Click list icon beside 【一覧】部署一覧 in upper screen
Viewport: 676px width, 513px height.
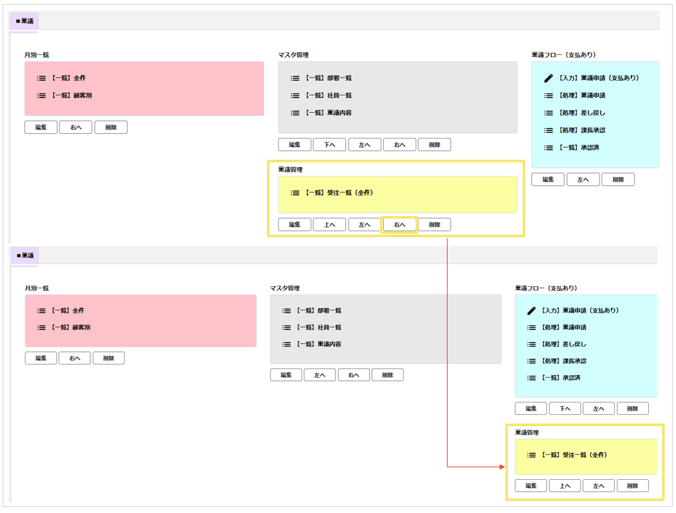point(295,78)
